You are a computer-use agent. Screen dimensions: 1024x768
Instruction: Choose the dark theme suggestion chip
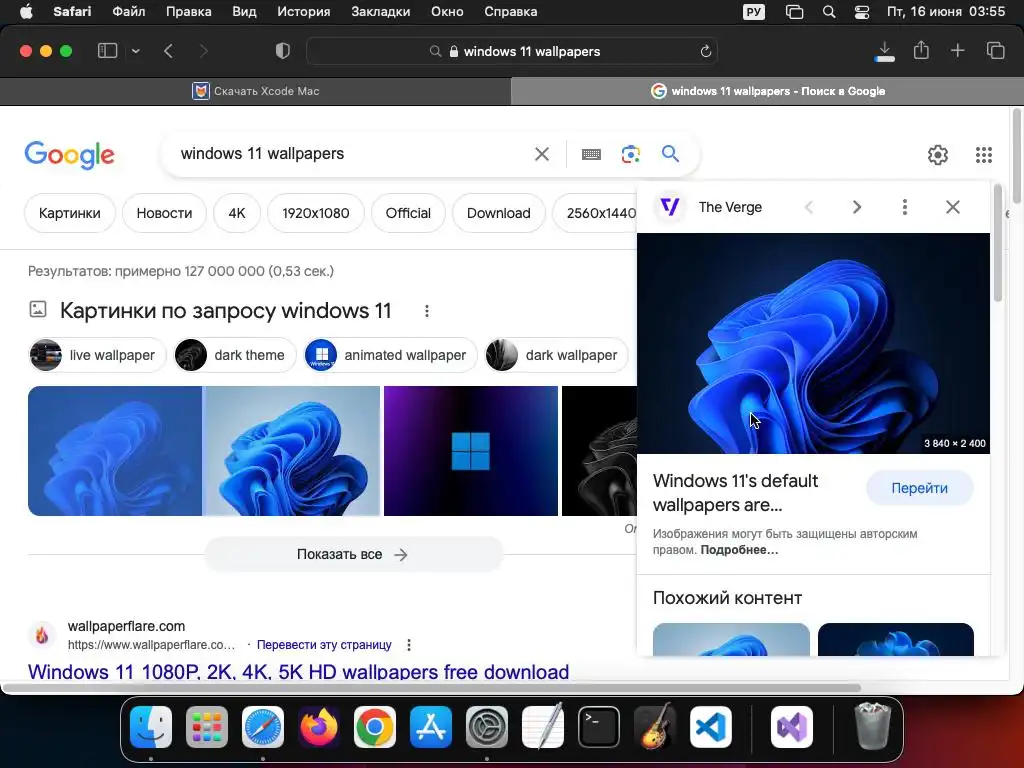pyautogui.click(x=234, y=355)
